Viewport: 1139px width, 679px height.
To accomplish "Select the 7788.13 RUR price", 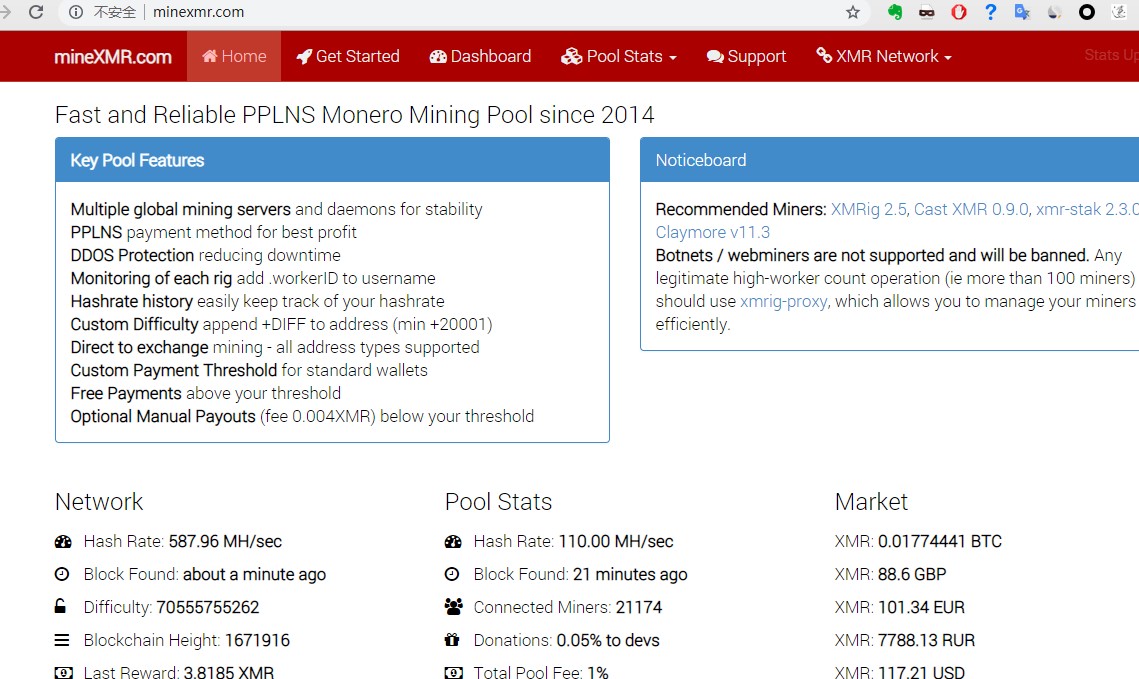I will (926, 640).
